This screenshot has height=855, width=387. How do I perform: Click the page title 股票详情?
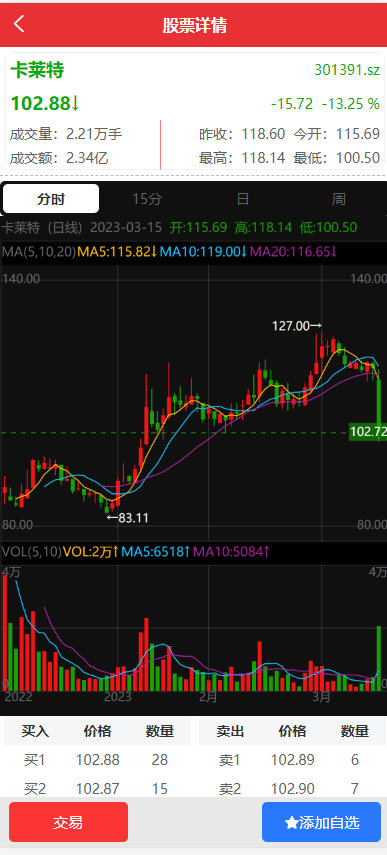click(195, 25)
